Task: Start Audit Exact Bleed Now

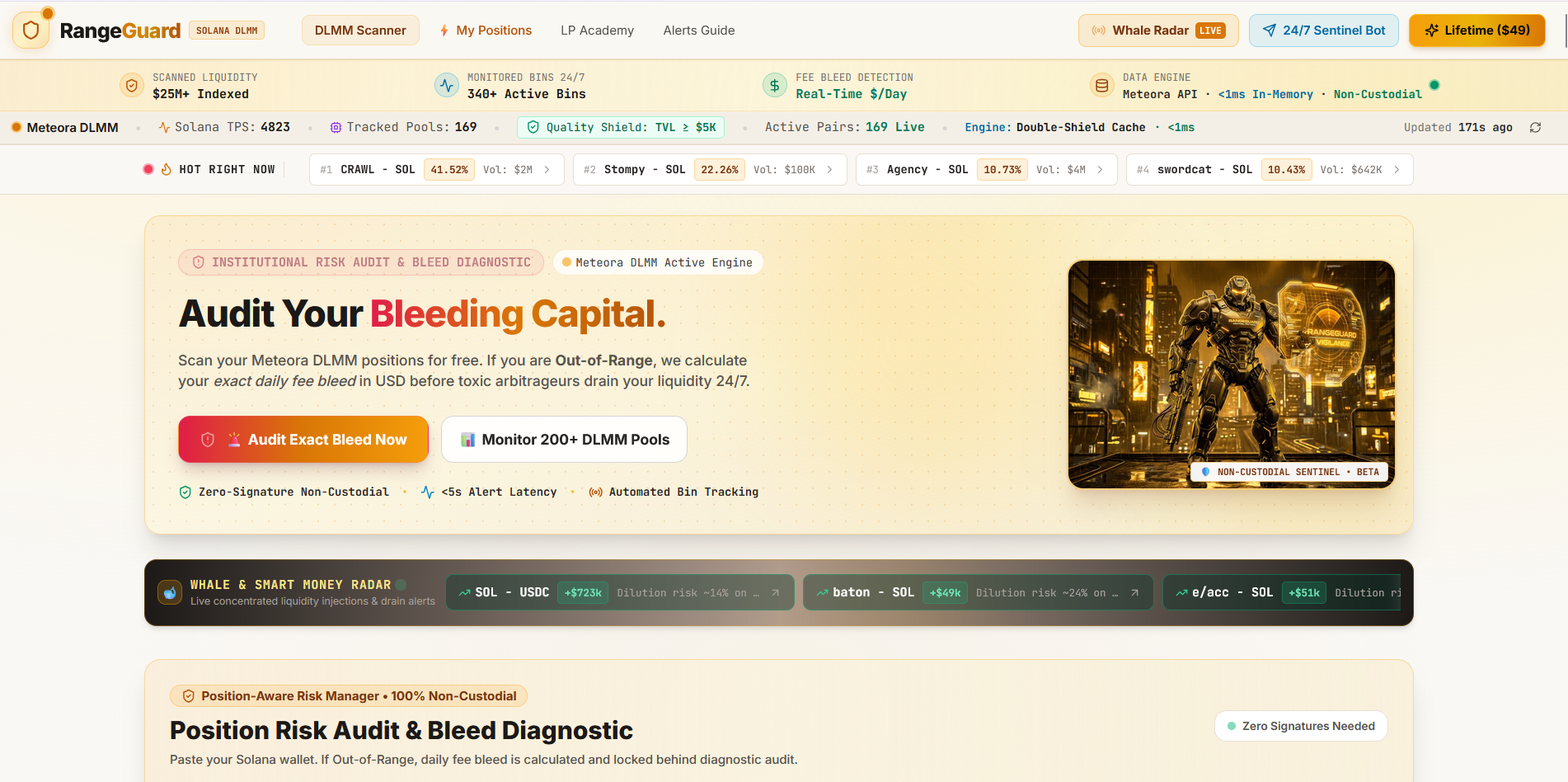Action: (x=303, y=440)
